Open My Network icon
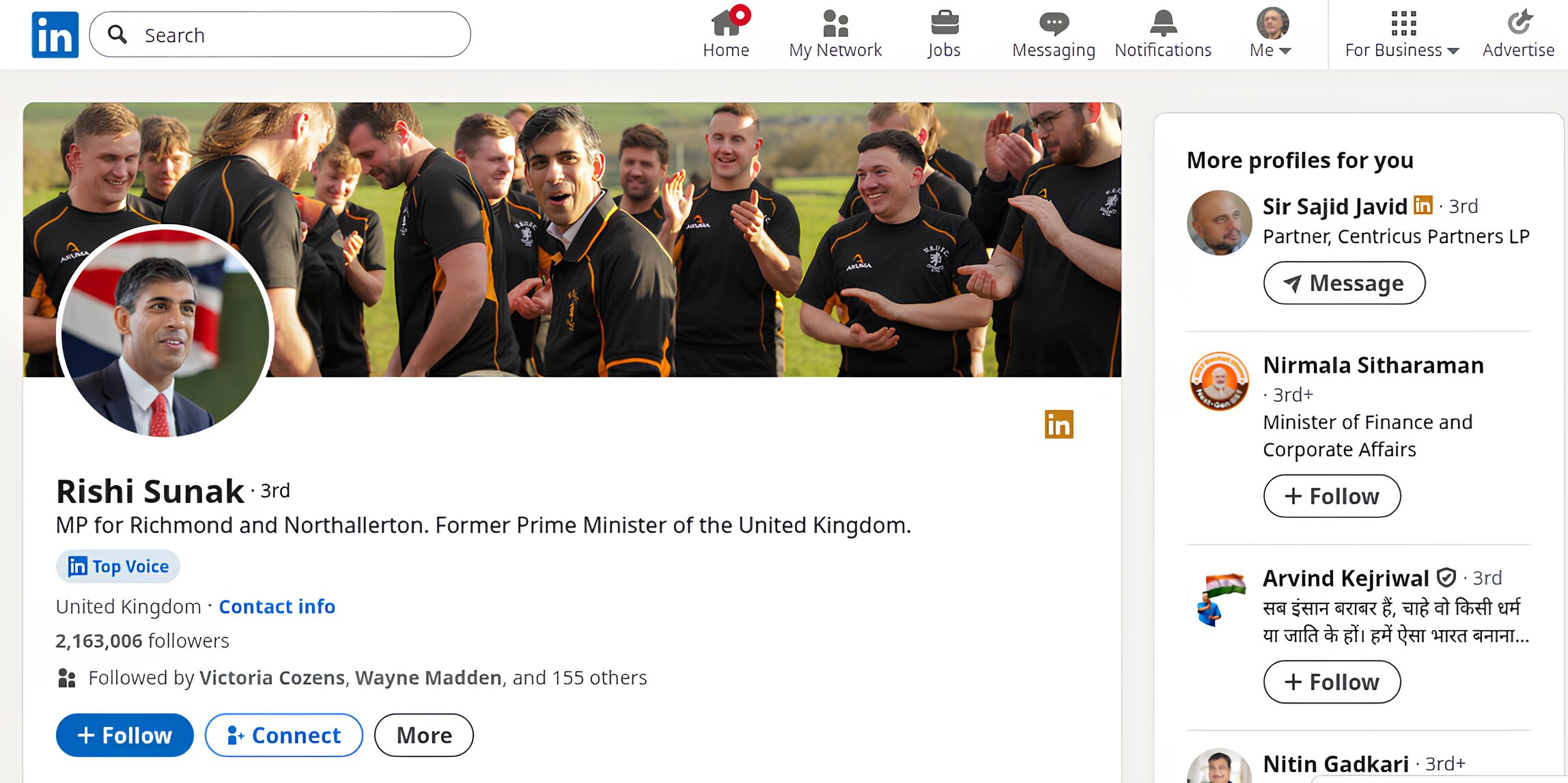This screenshot has height=783, width=1568. pos(835,23)
